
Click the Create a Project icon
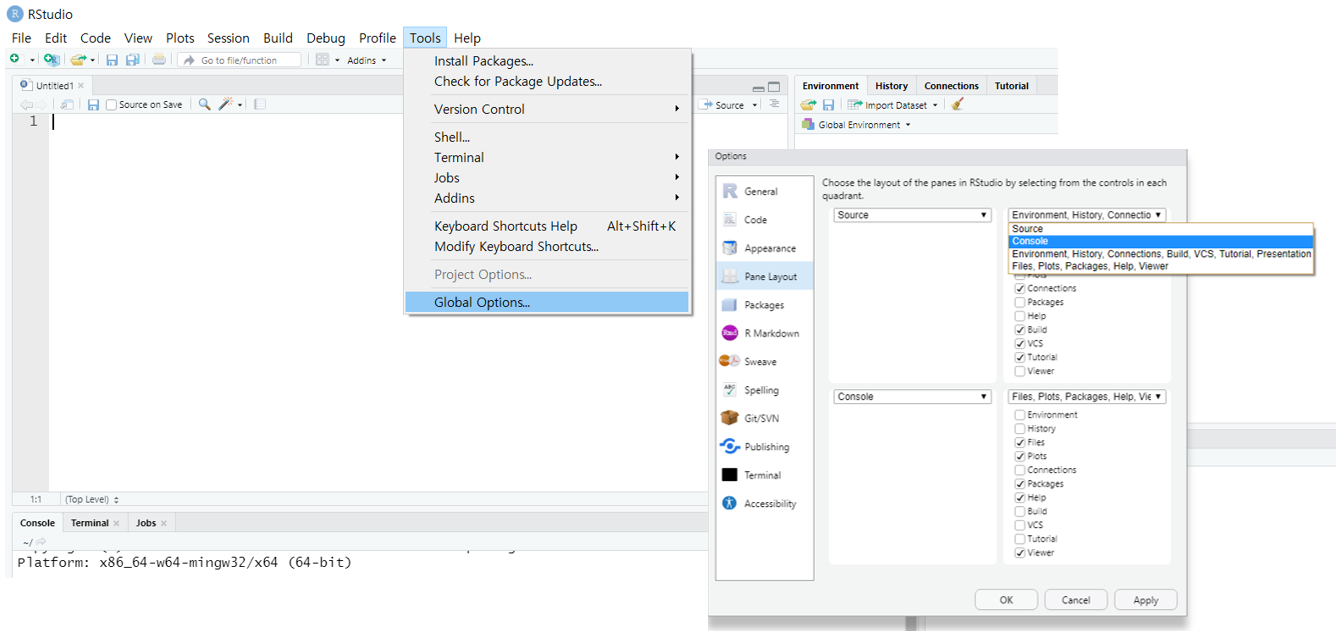[51, 60]
